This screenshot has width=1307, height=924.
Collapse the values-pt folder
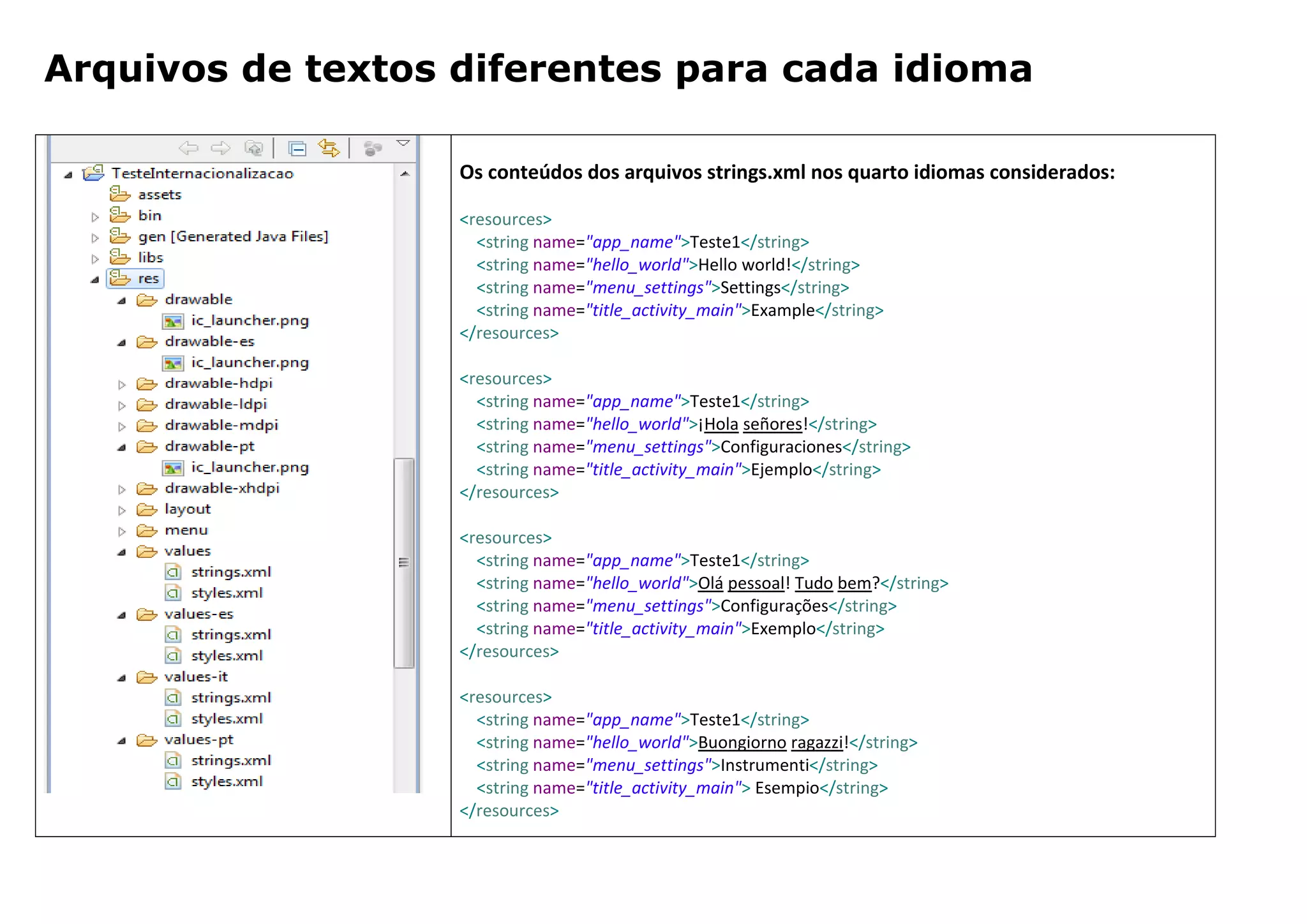122,741
